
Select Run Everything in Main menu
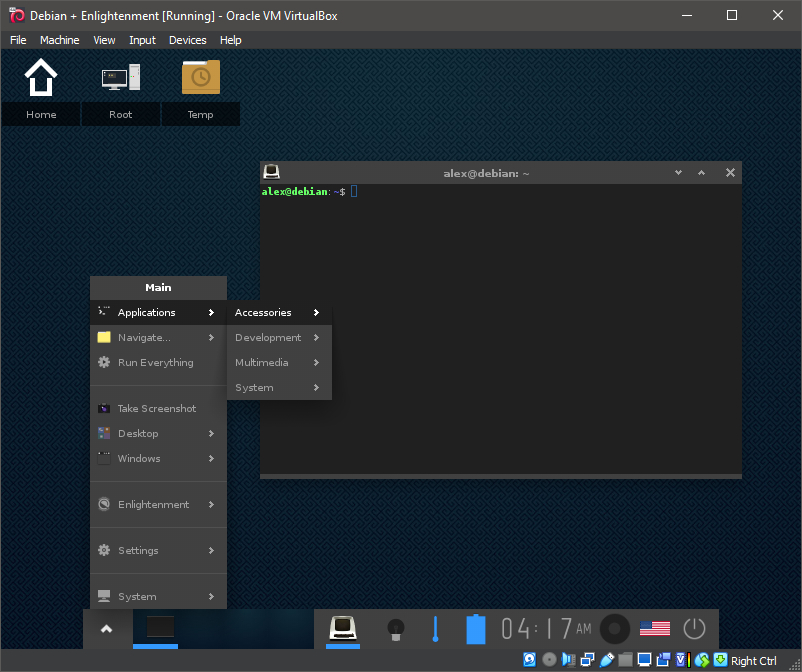click(155, 363)
